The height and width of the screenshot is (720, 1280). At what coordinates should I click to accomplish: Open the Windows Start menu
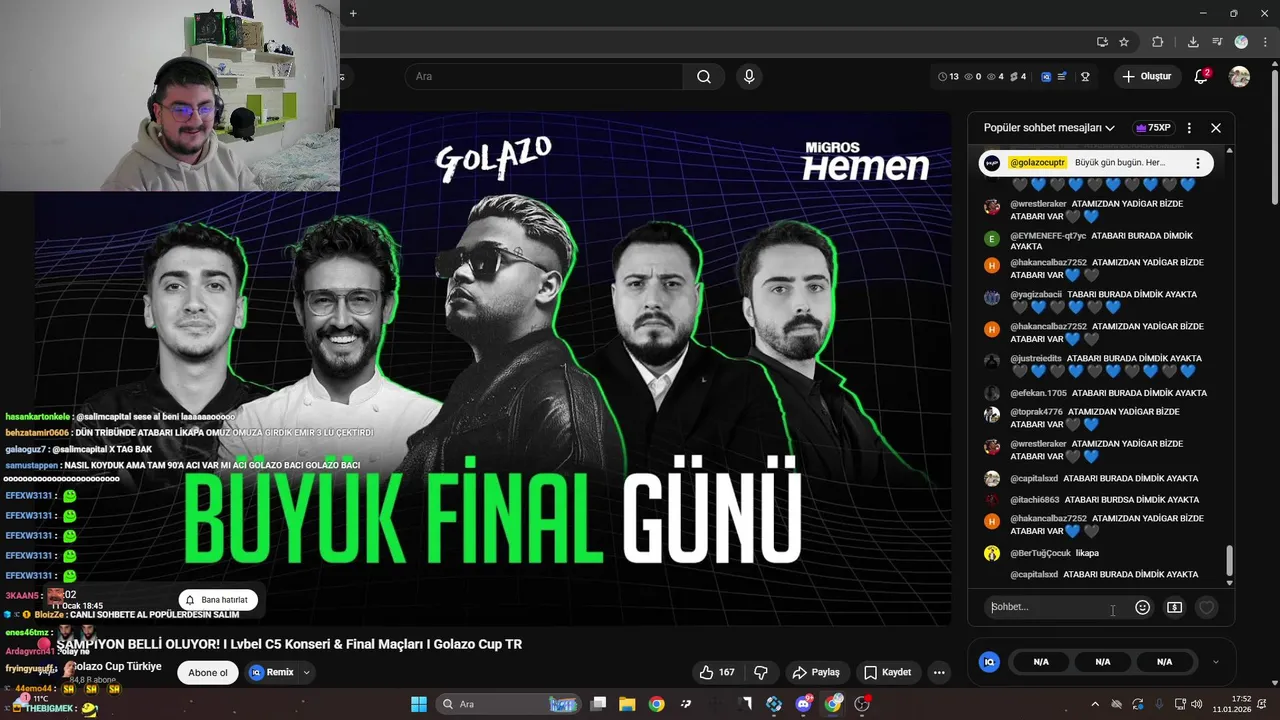pos(418,704)
